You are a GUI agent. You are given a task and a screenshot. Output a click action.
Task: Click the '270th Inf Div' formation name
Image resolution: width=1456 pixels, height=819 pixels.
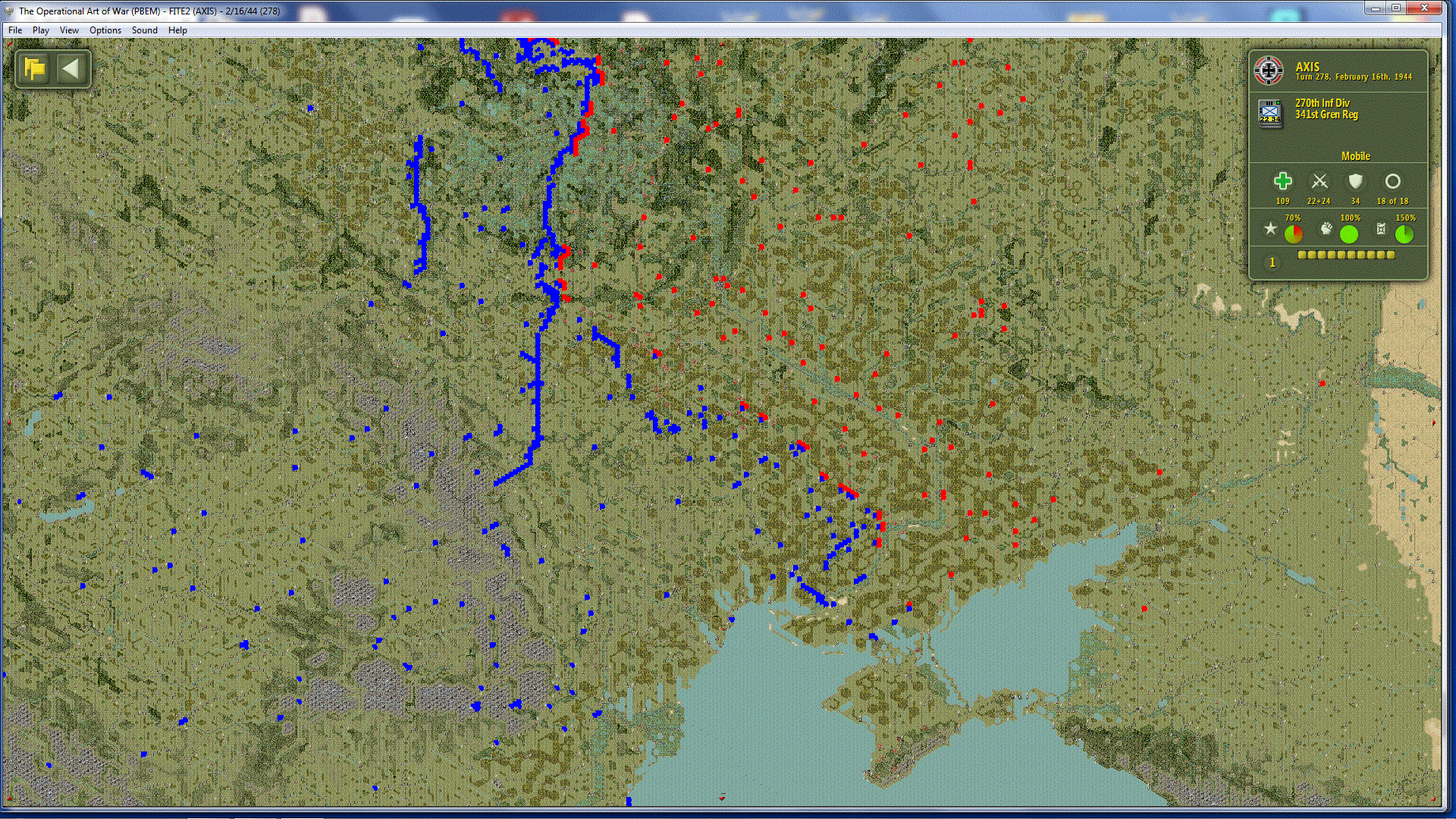[x=1323, y=103]
